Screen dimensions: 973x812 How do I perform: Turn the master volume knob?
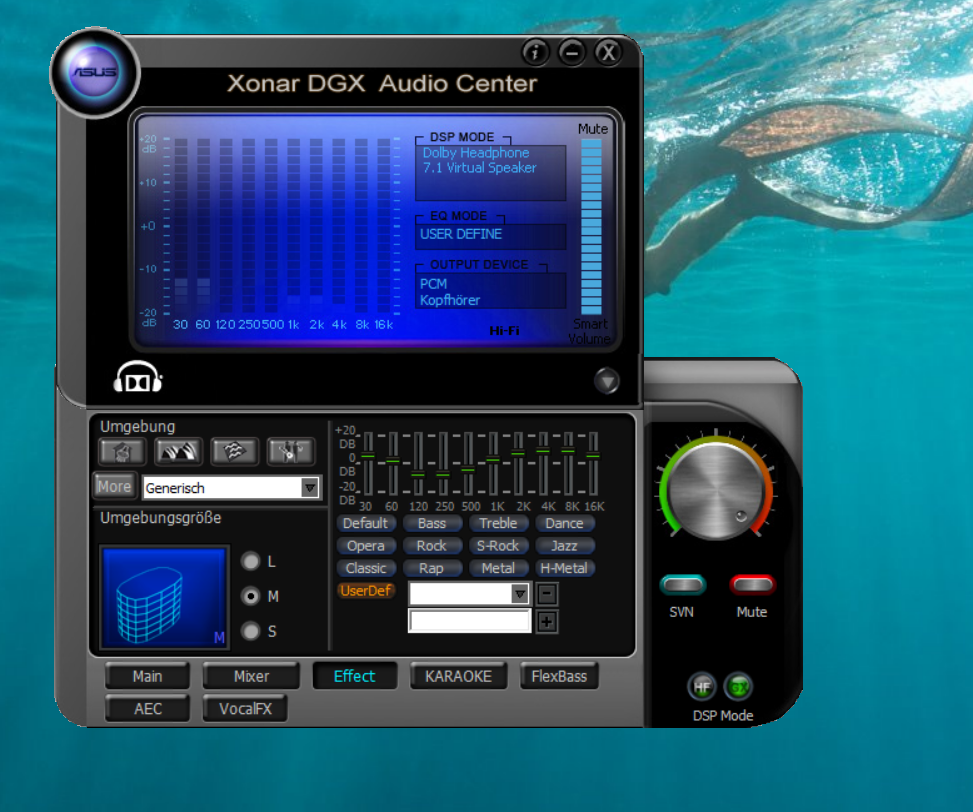click(x=716, y=489)
